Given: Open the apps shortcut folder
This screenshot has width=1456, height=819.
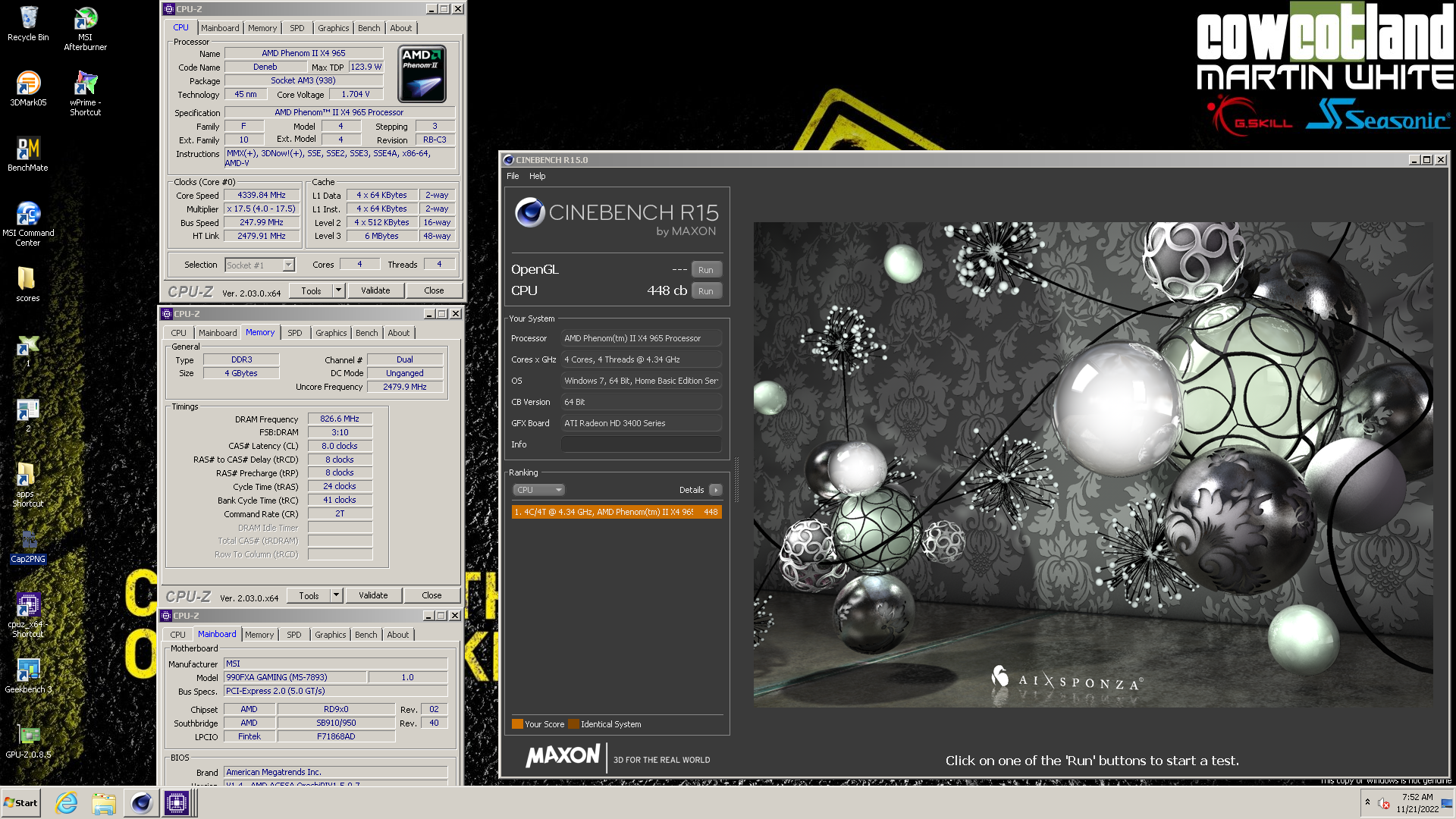Looking at the screenshot, I should 28,485.
